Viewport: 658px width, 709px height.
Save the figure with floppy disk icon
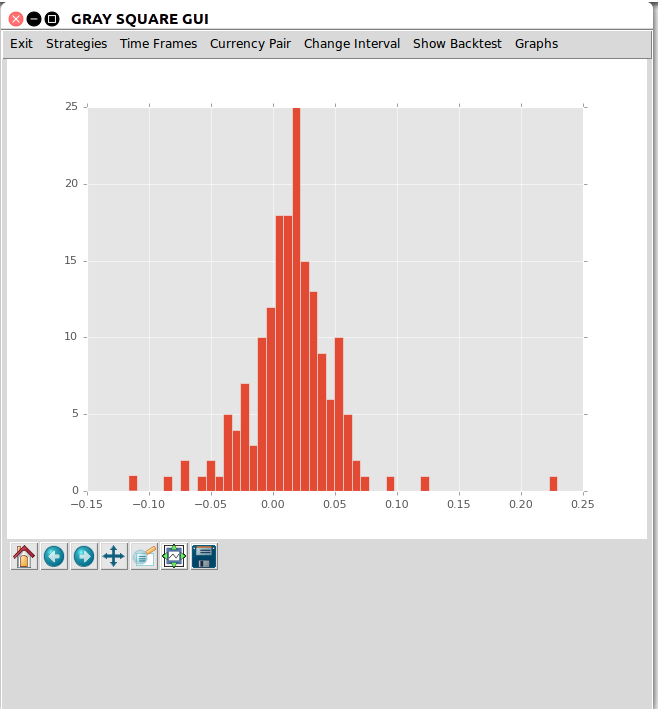point(204,556)
